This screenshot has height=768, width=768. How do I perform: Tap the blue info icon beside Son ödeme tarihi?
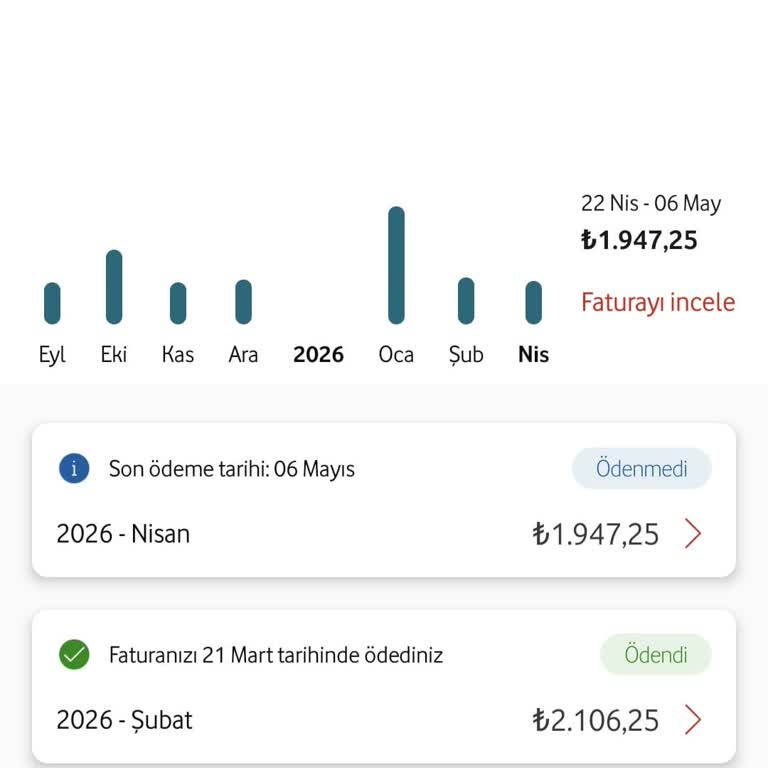(74, 468)
